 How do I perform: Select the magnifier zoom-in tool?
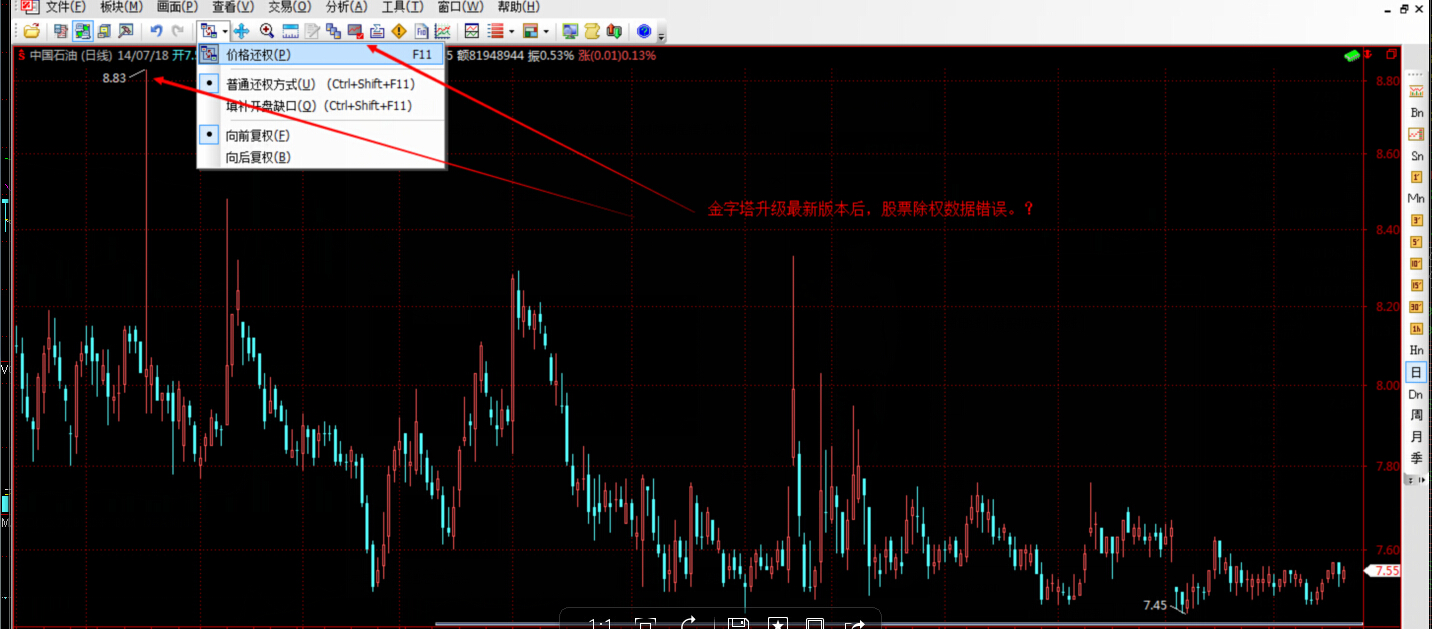266,31
